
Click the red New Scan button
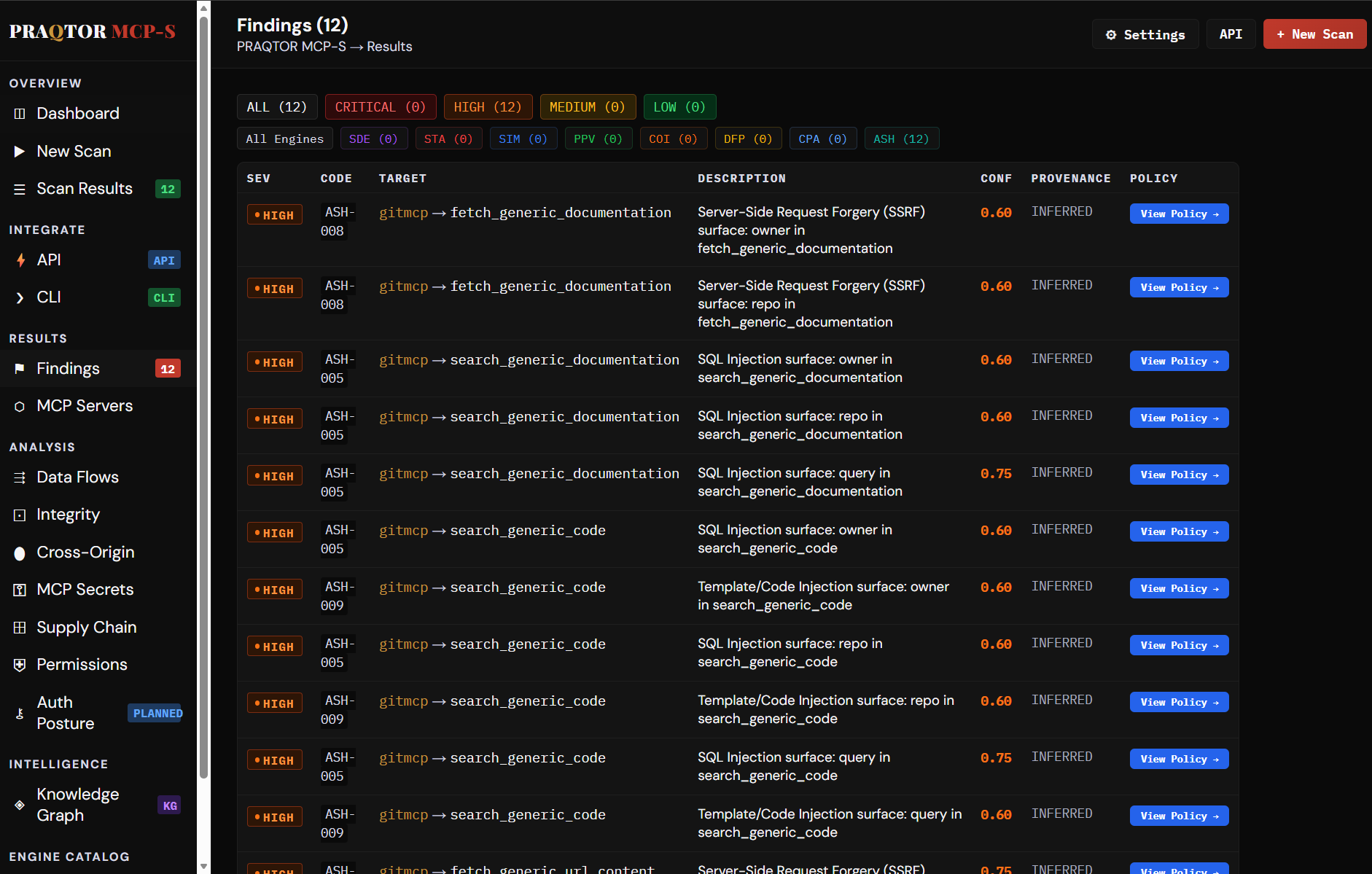(x=1314, y=34)
